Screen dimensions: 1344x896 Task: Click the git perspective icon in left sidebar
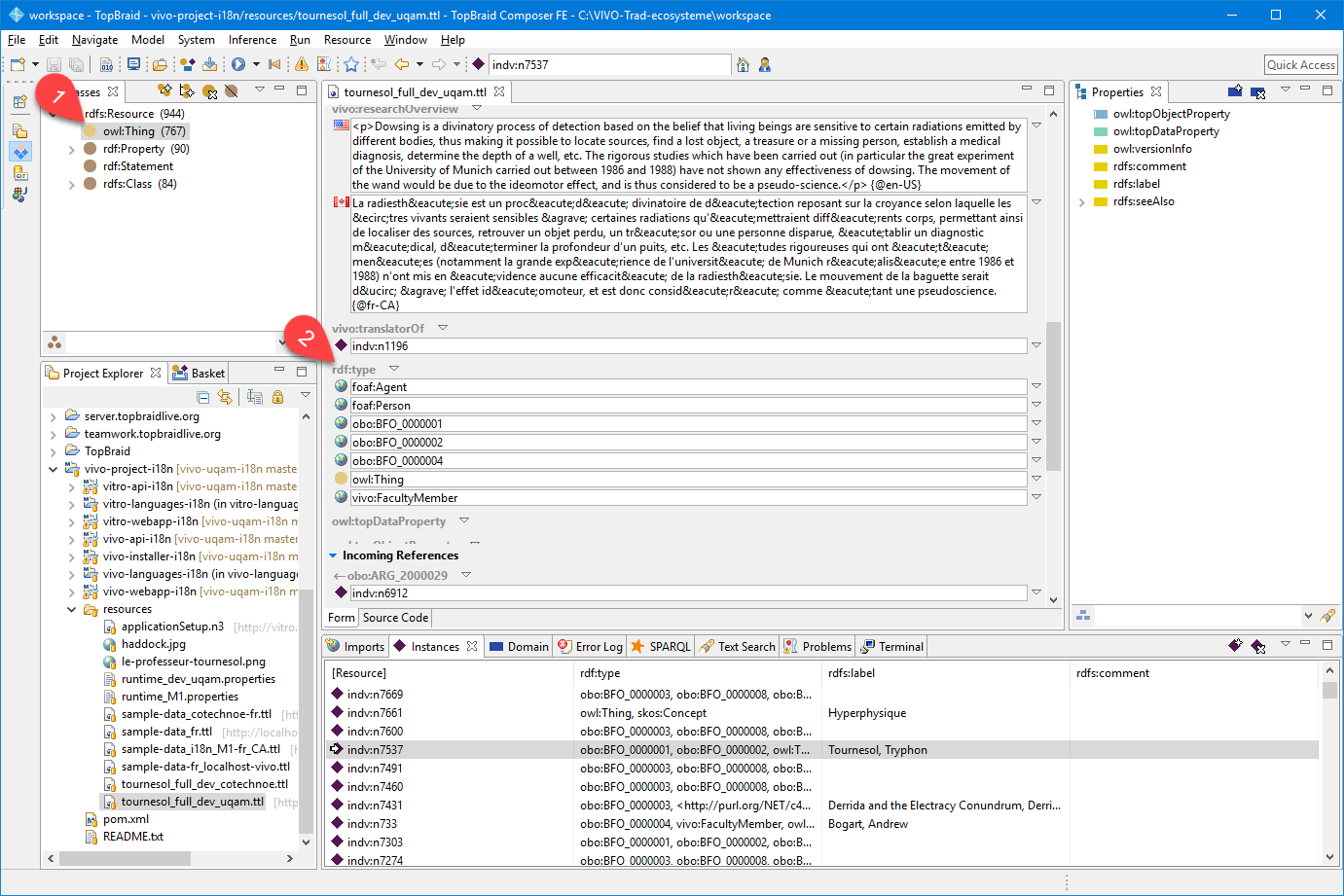pos(20,173)
